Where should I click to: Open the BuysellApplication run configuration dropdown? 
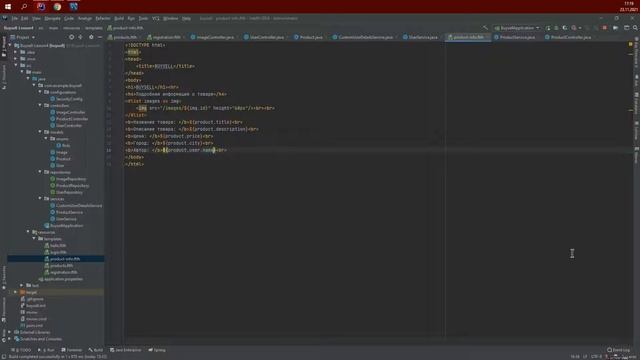click(517, 28)
